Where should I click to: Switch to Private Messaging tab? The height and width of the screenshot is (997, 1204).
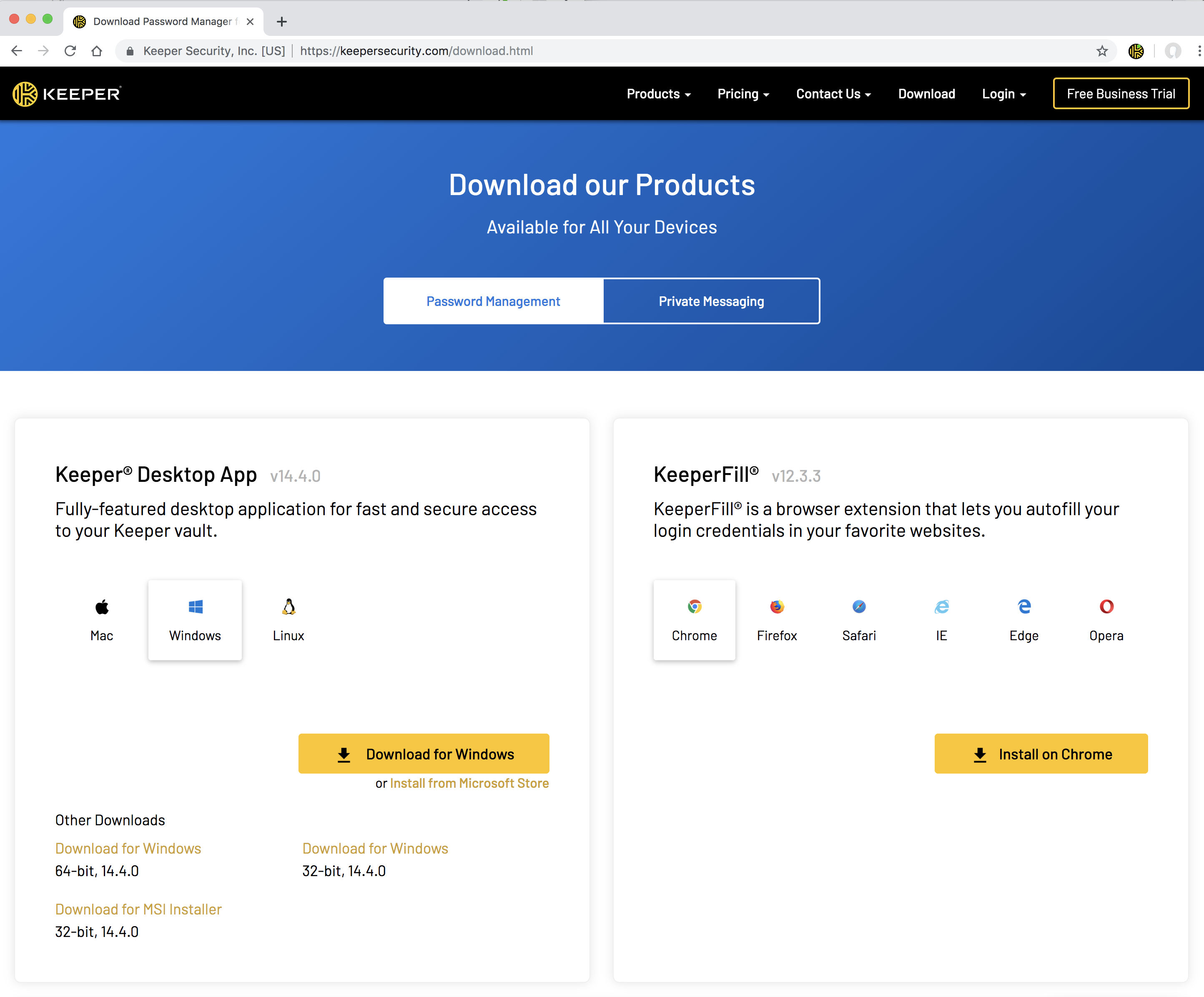pos(712,302)
